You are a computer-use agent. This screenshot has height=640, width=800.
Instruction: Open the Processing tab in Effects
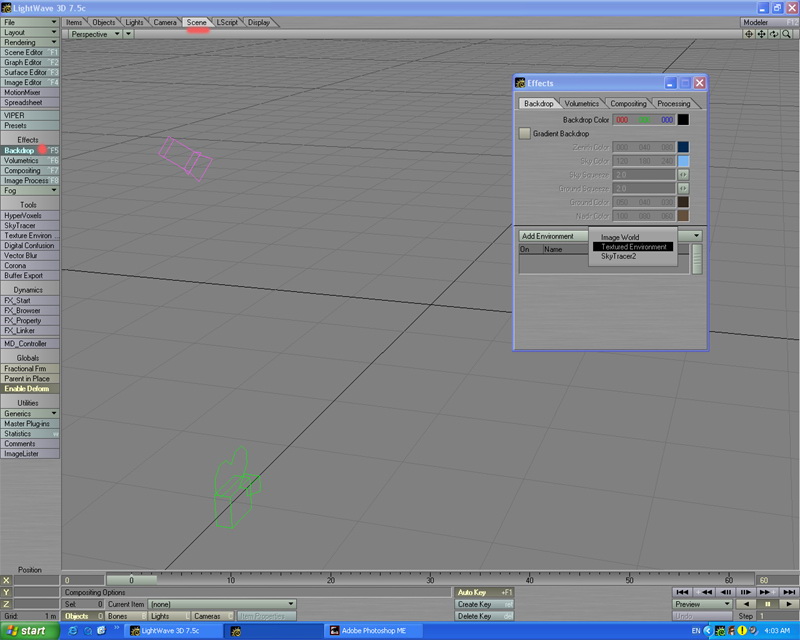point(673,103)
